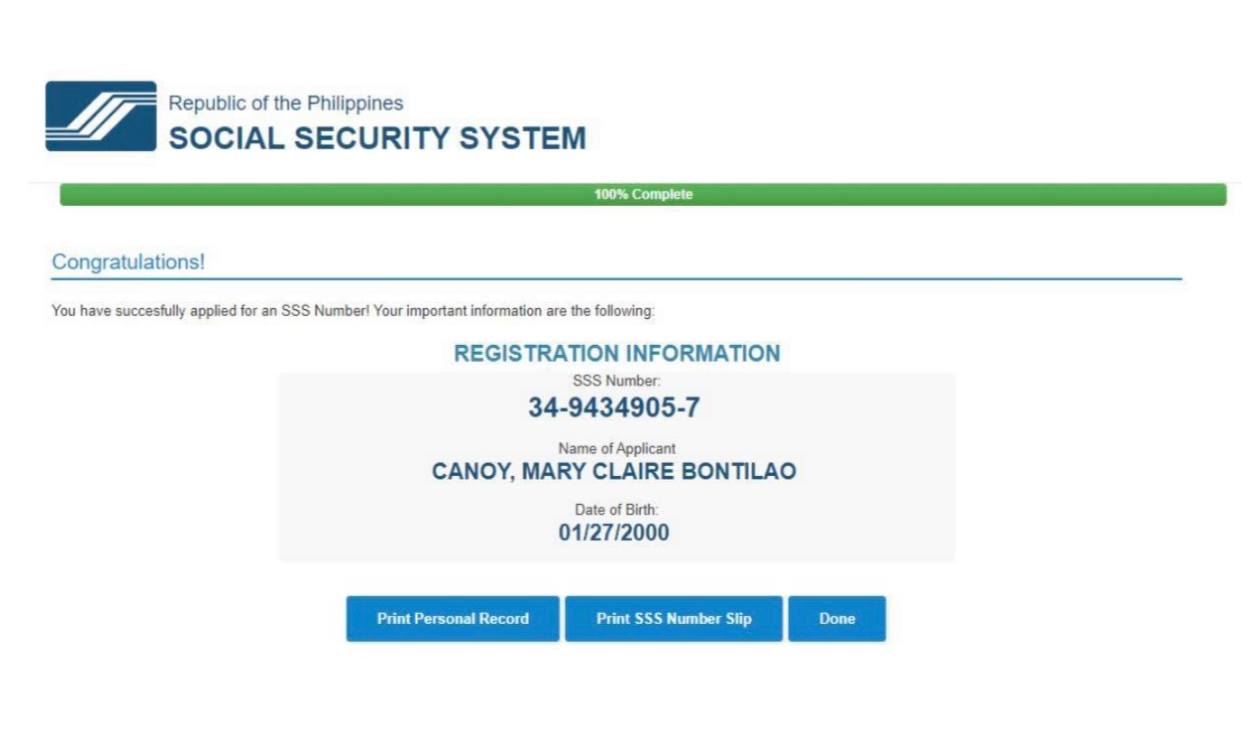
Task: Select the birth date 01/27/2000
Action: 614,533
